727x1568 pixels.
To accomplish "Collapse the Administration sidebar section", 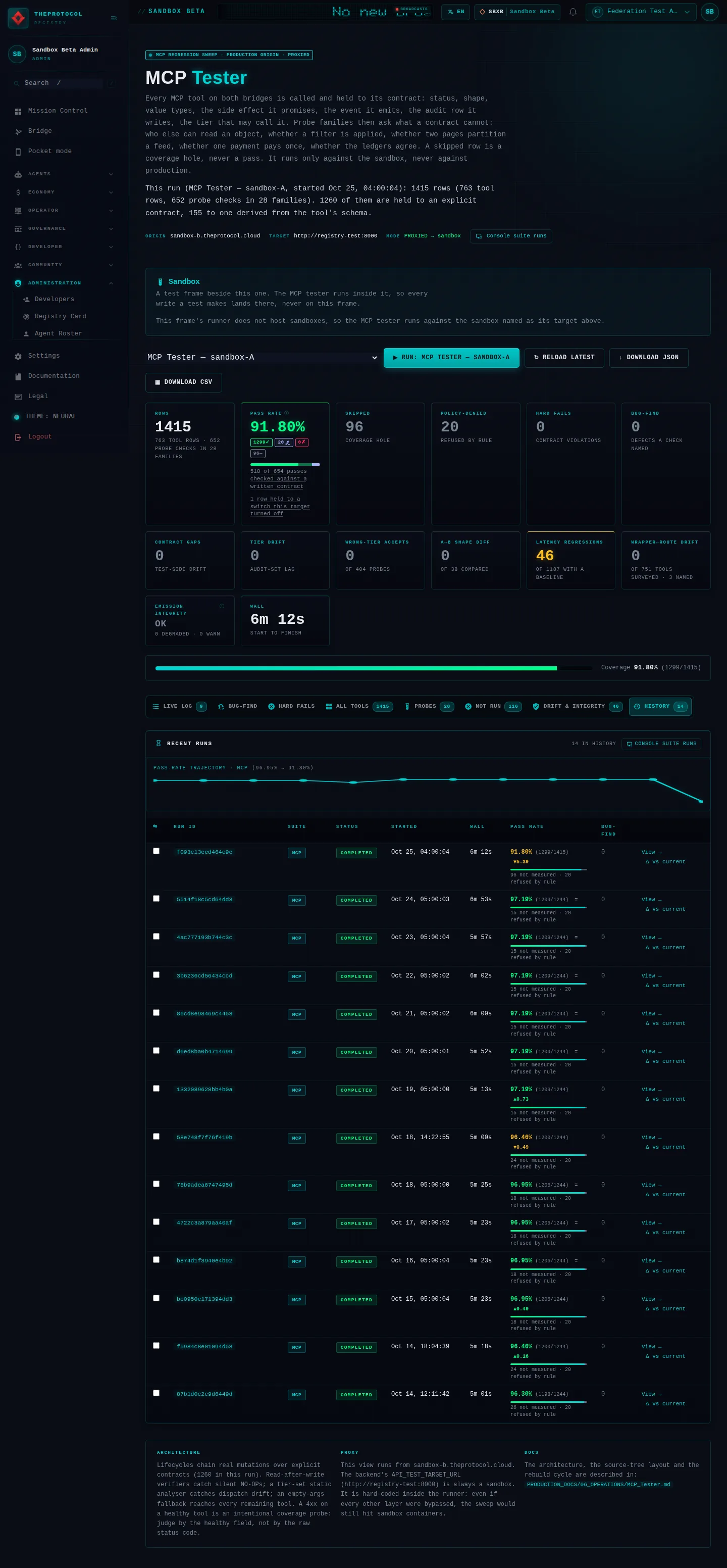I will (64, 283).
